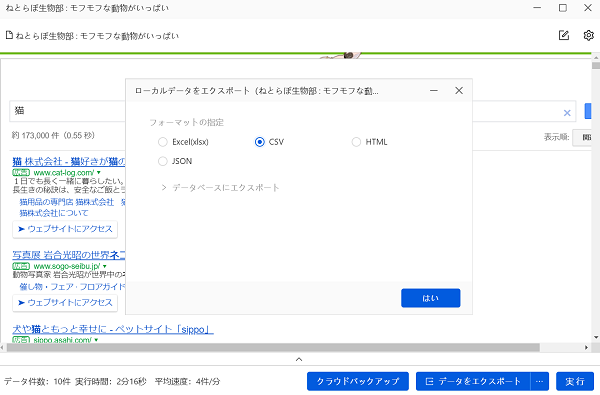The height and width of the screenshot is (395, 600).
Task: Open the first ウェブサイトにアクセス button
Action: tap(65, 229)
